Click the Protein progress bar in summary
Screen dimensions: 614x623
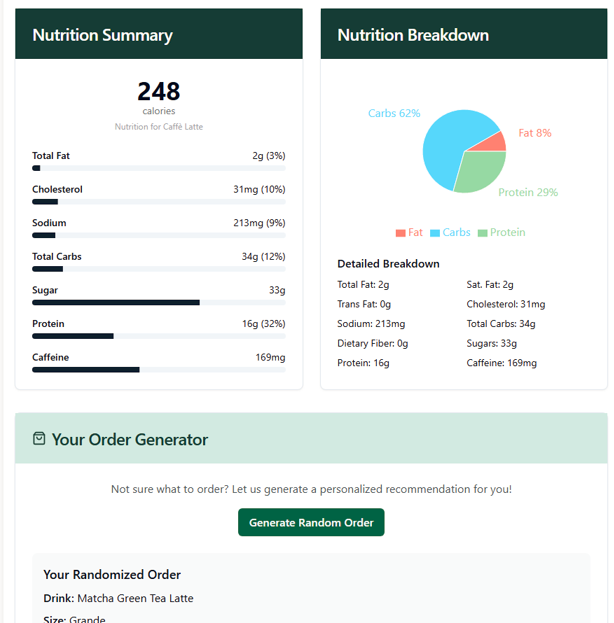(x=159, y=336)
